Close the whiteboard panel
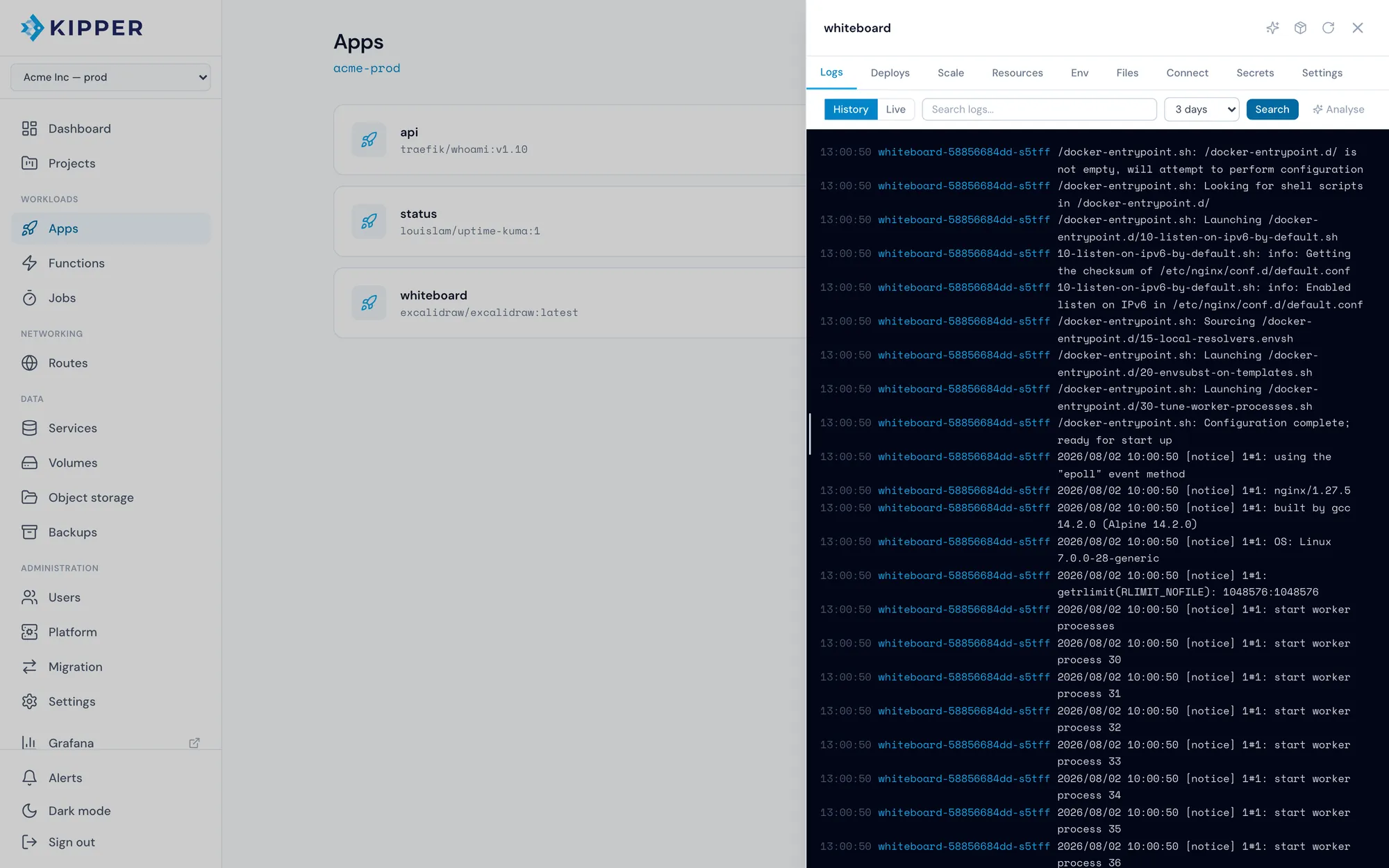 (x=1358, y=28)
